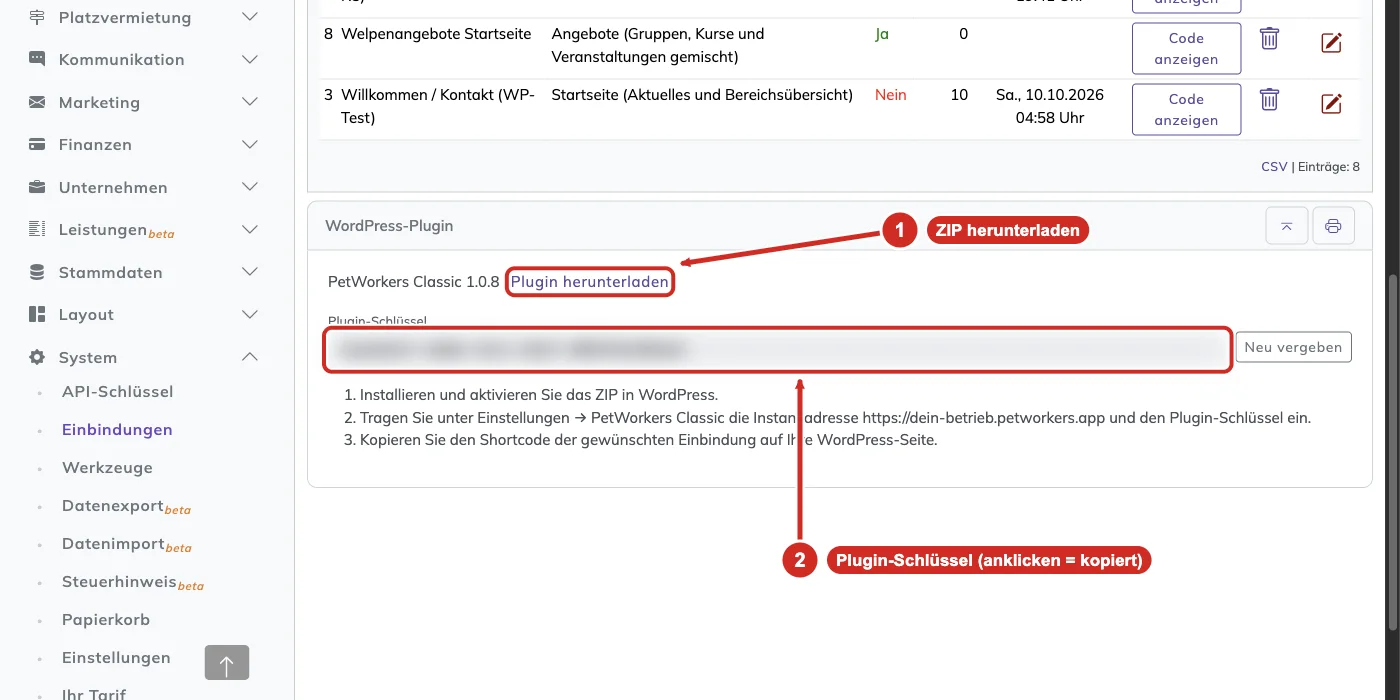
Task: Click the 'Angebote (Gruppen, Kurse...)' type cell
Action: coord(658,45)
